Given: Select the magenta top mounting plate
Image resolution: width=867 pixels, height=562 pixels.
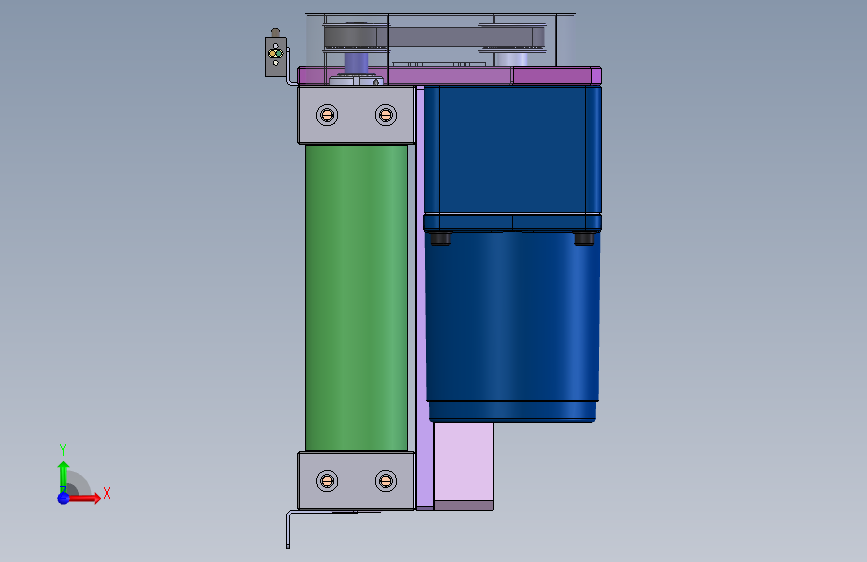Looking at the screenshot, I should [450, 76].
